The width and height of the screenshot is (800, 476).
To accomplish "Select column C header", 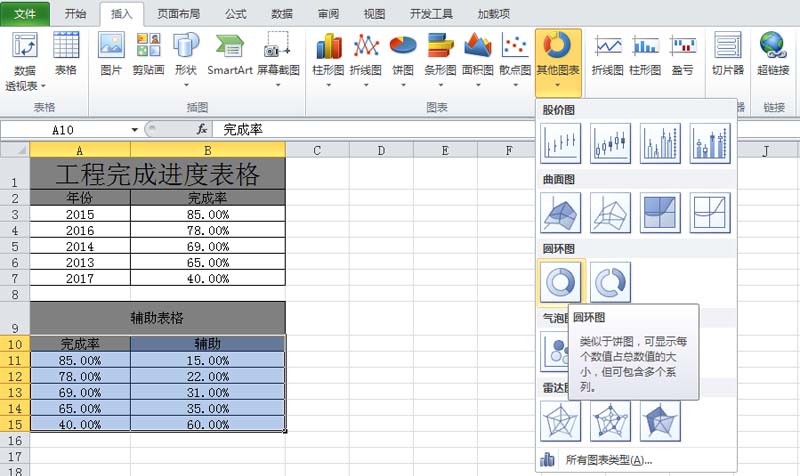I will coord(317,151).
